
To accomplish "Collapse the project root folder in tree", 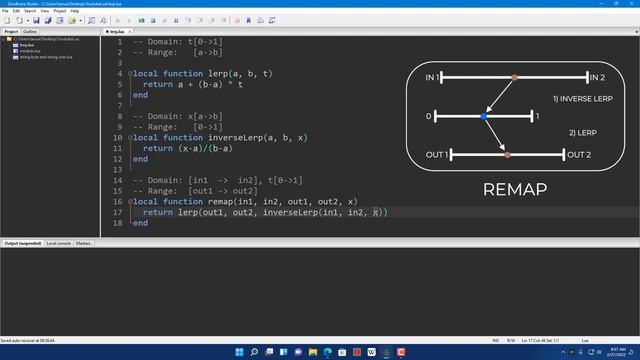I will point(4,39).
